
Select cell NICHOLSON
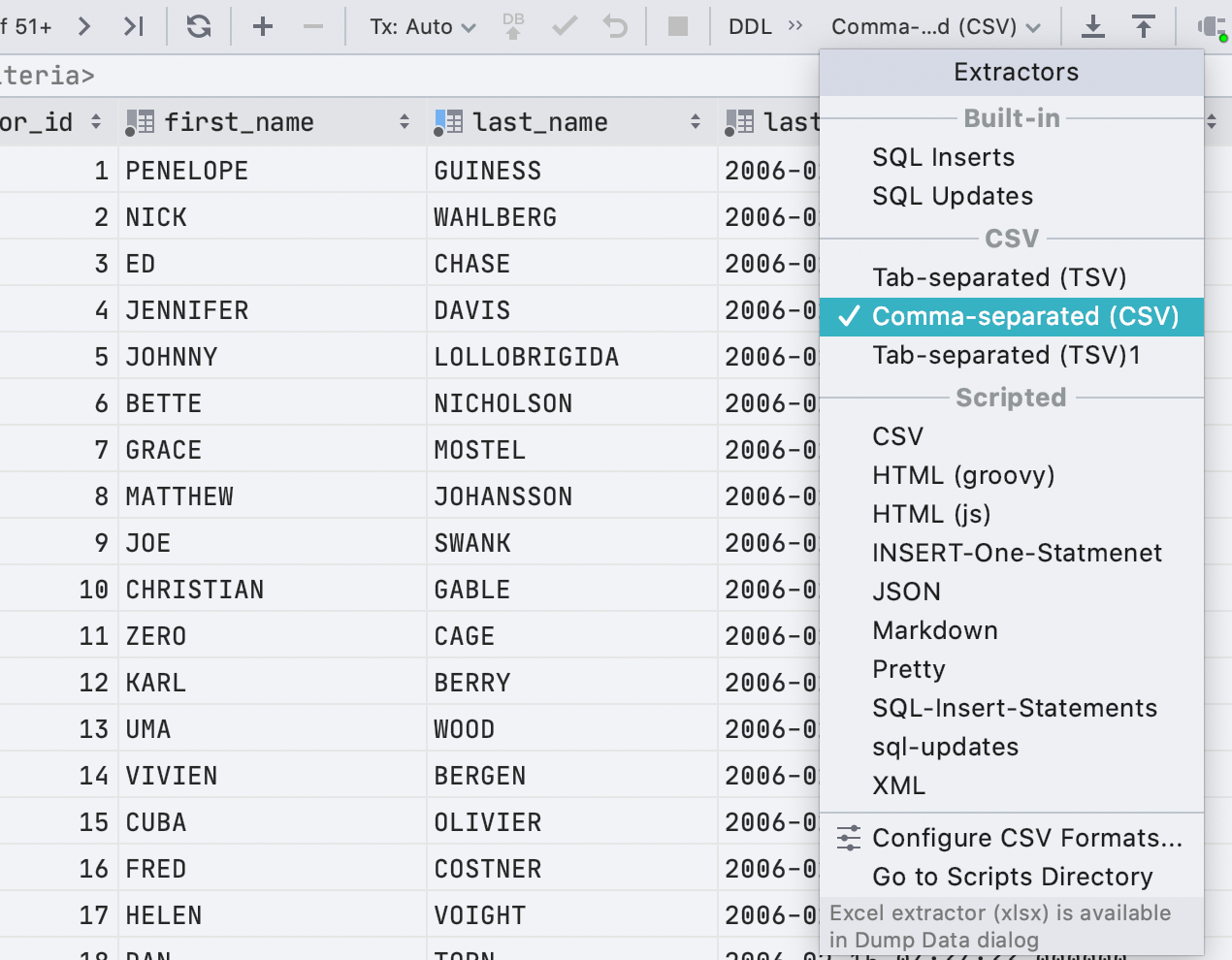tap(572, 403)
